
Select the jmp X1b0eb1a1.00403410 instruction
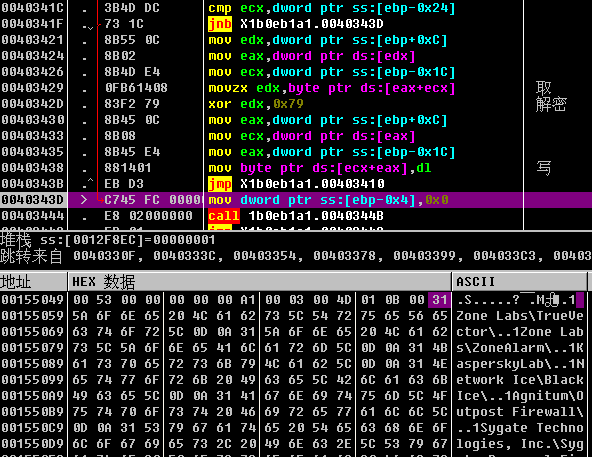[296, 184]
